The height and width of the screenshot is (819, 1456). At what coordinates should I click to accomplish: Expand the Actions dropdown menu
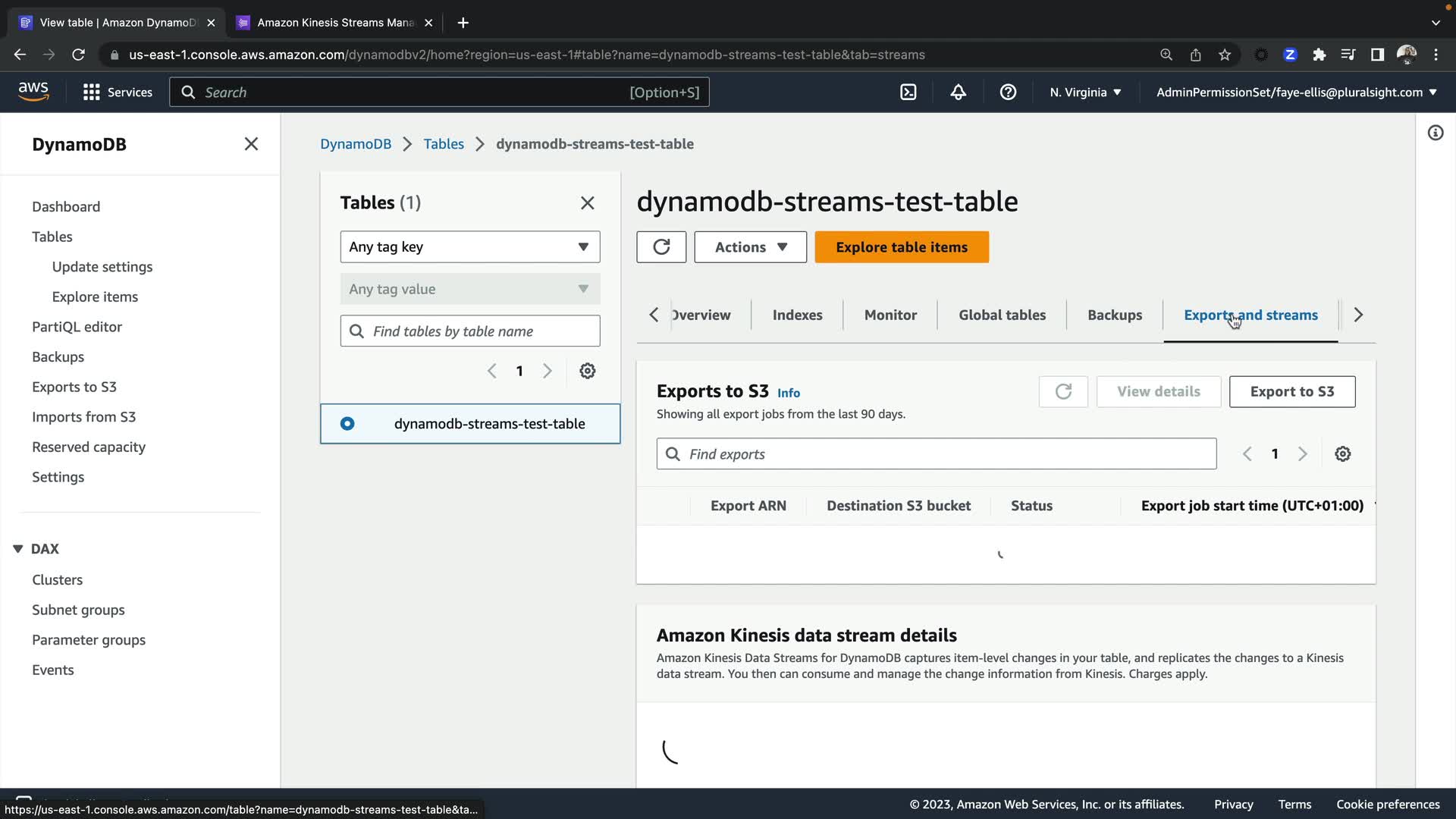pos(750,247)
